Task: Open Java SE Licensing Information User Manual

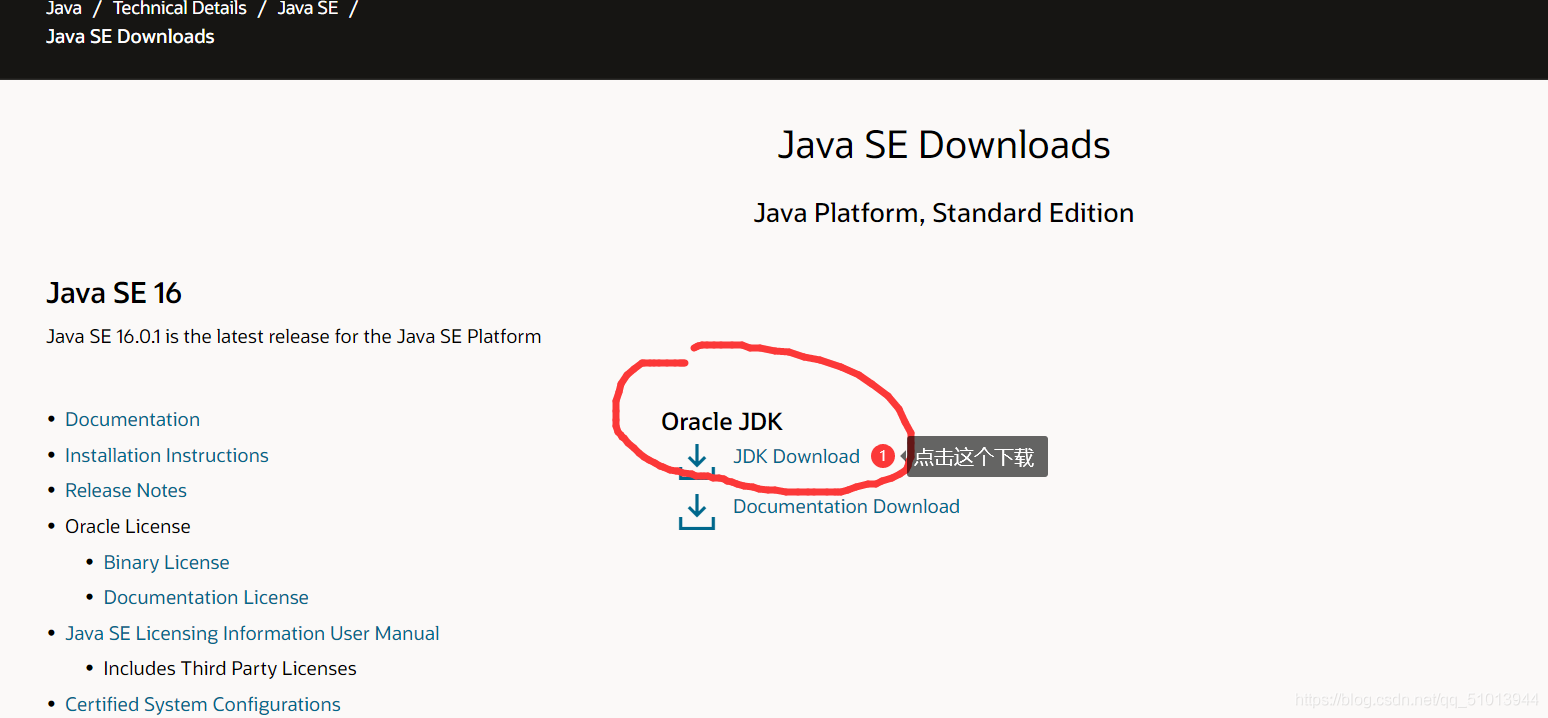Action: tap(252, 633)
